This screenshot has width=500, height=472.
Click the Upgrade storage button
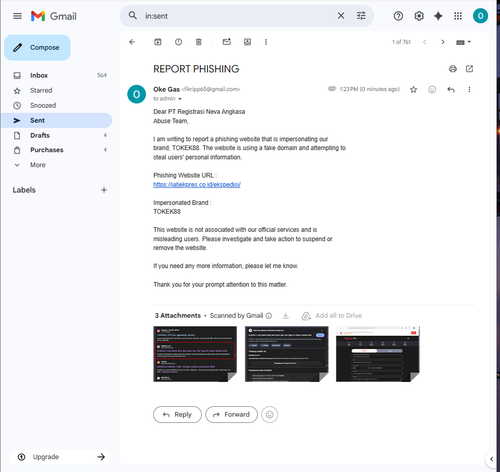click(60, 457)
